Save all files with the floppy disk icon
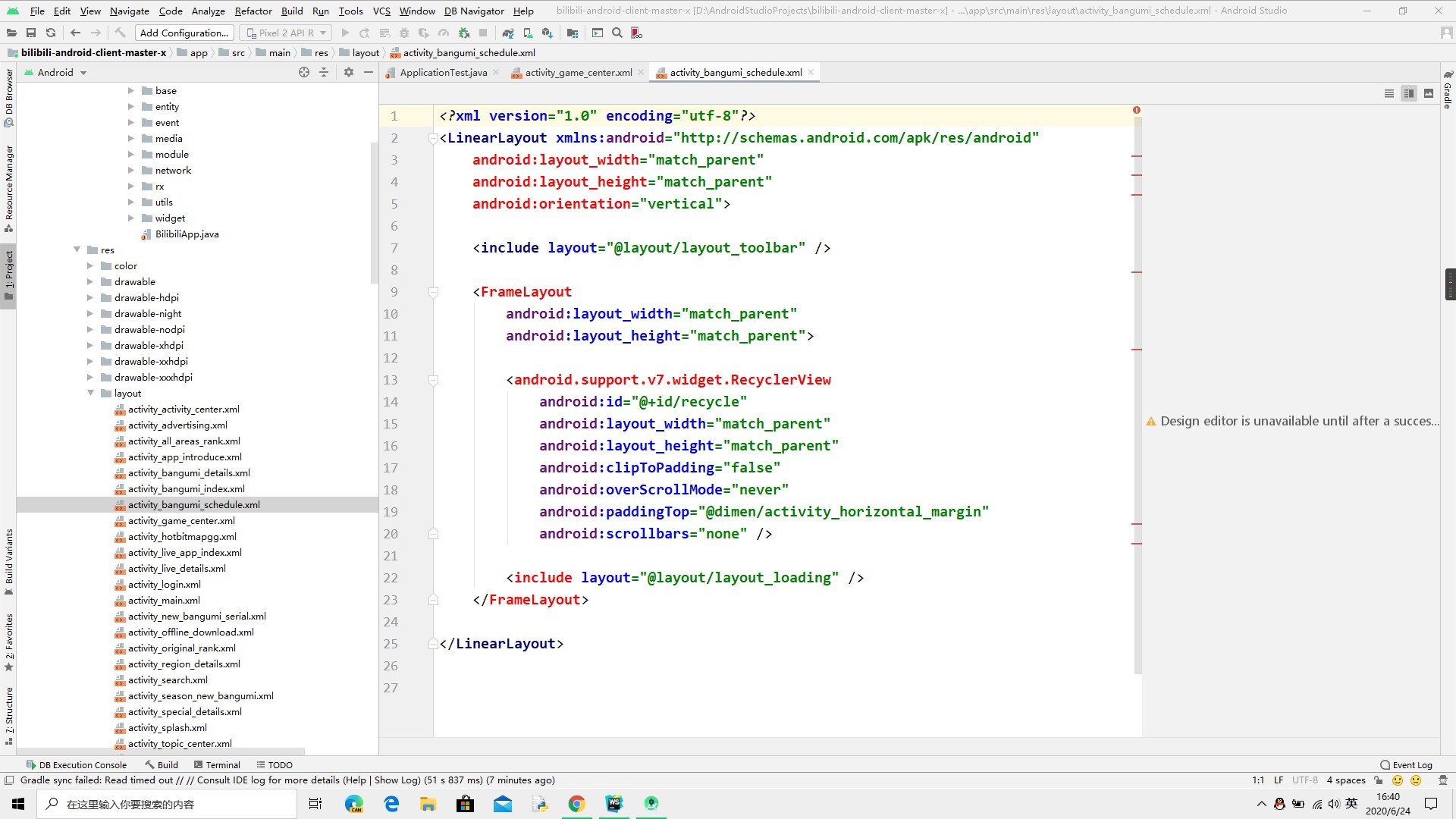The height and width of the screenshot is (819, 1456). 31,33
